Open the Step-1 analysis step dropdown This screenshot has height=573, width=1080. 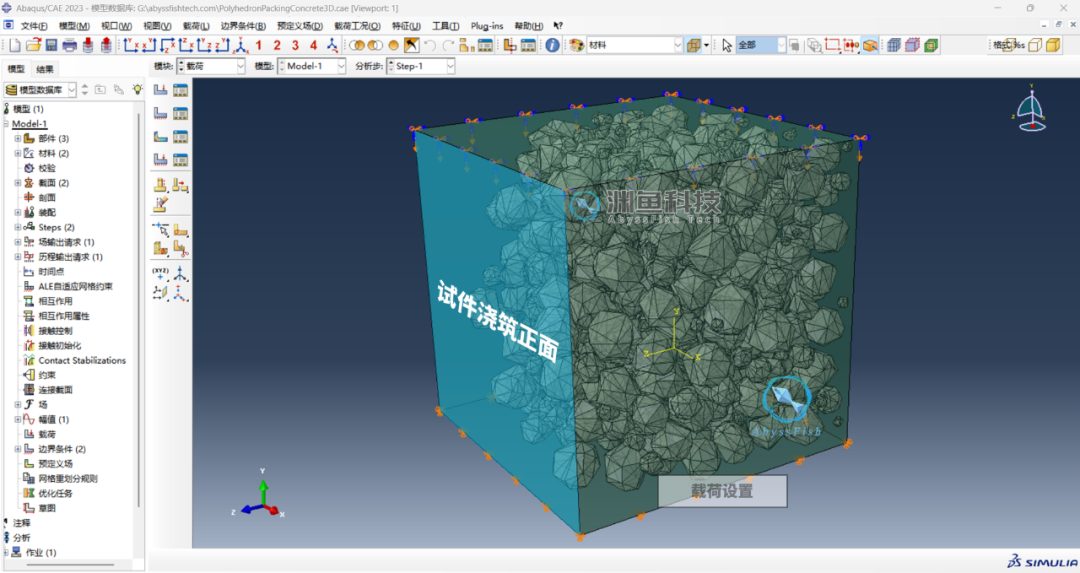point(450,66)
